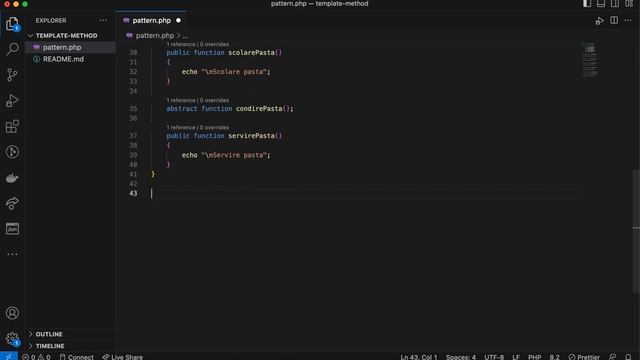Expand the TIMELINE section

pyautogui.click(x=49, y=346)
